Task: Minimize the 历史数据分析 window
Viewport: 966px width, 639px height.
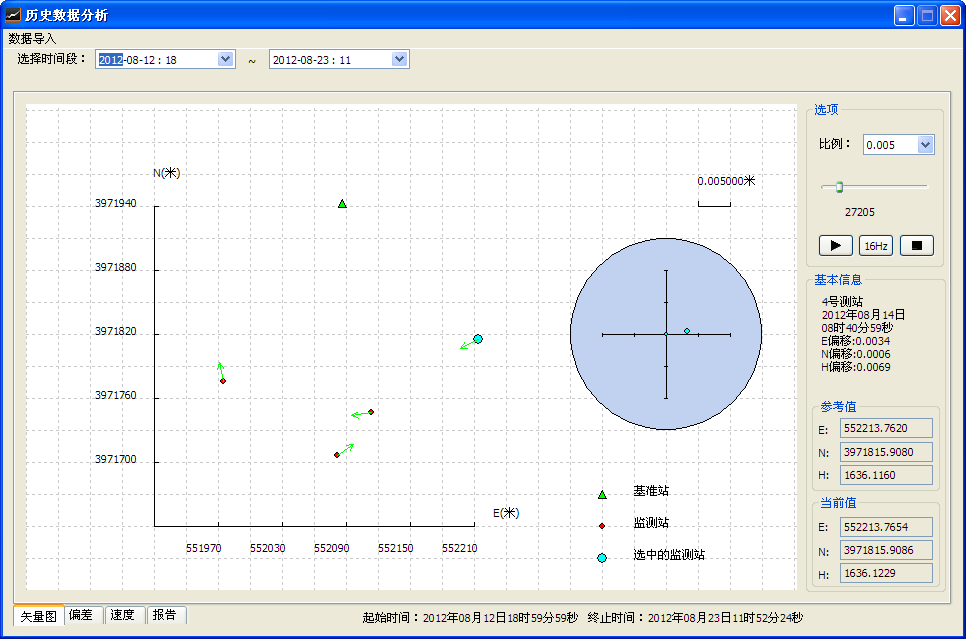Action: coord(904,15)
